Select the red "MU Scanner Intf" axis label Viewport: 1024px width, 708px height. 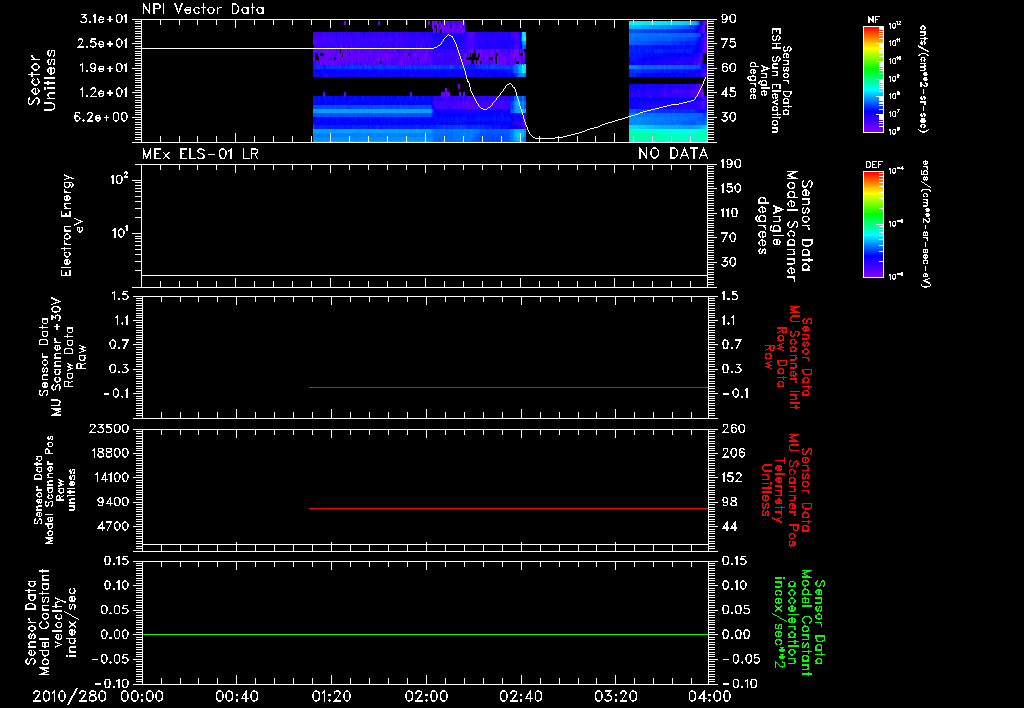tap(793, 357)
